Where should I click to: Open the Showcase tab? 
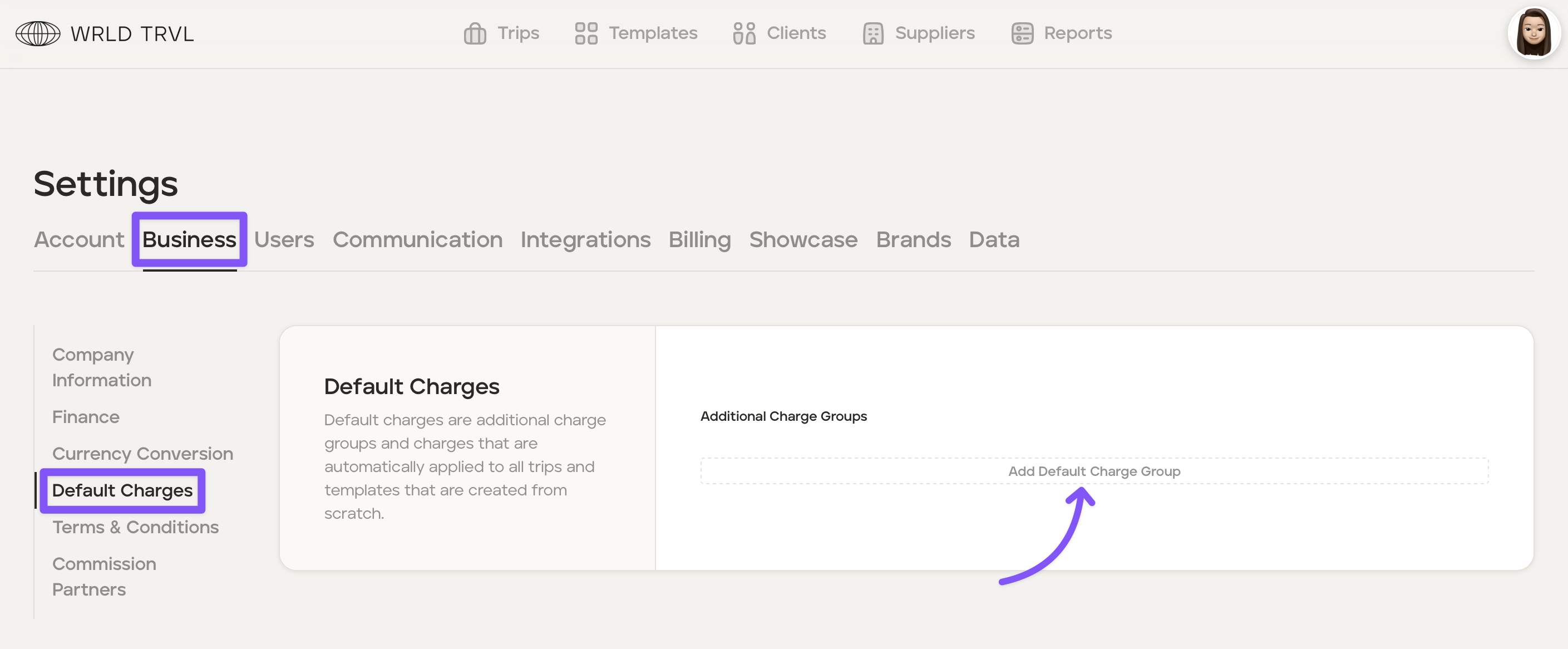point(803,240)
